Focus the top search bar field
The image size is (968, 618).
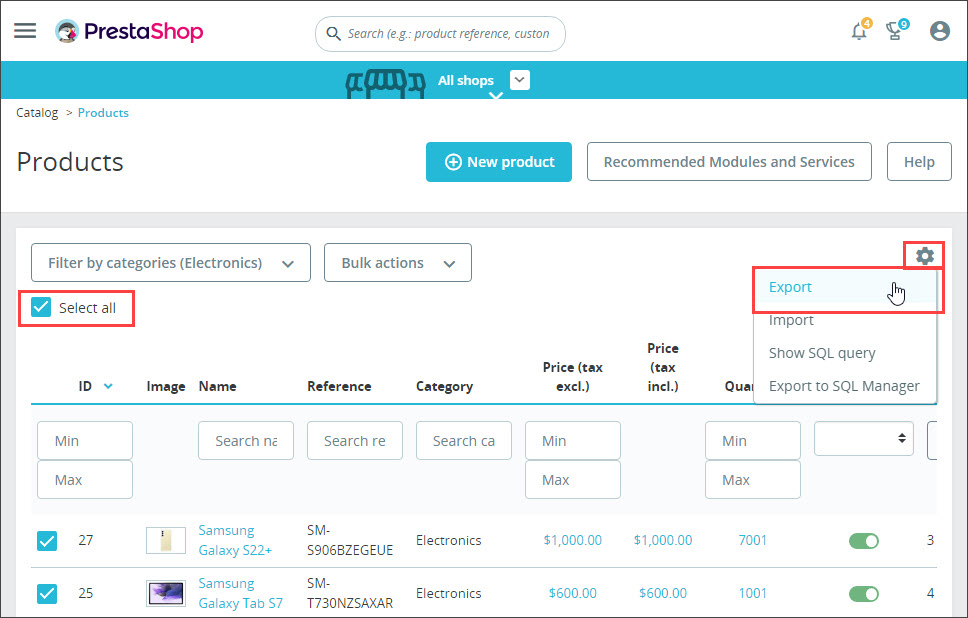coord(440,33)
